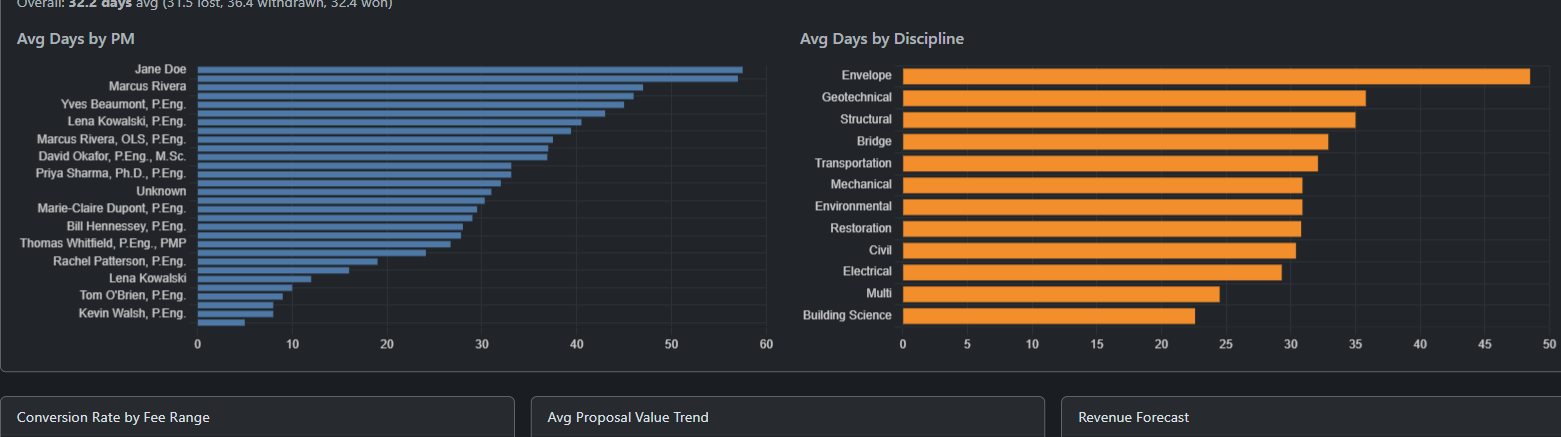Select the Electrical orange bar
Image resolution: width=1561 pixels, height=437 pixels.
point(1091,272)
